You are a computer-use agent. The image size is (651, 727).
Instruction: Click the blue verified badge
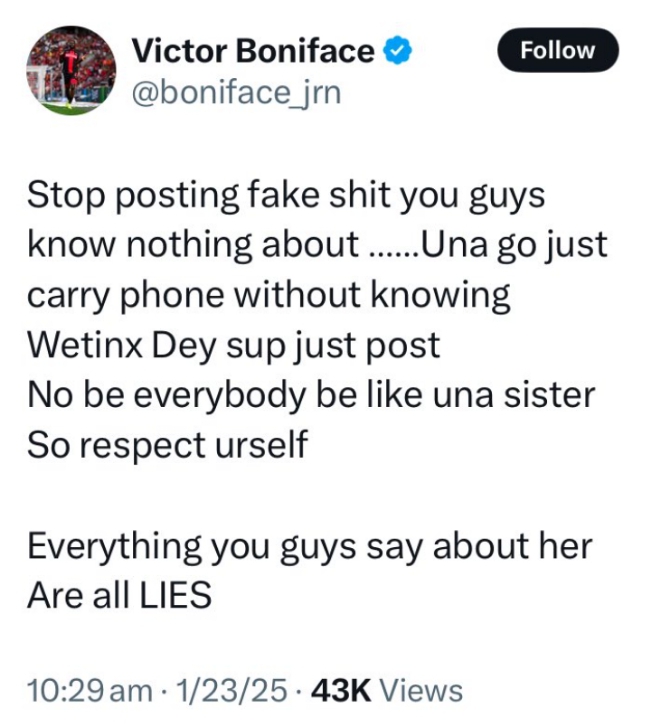397,51
